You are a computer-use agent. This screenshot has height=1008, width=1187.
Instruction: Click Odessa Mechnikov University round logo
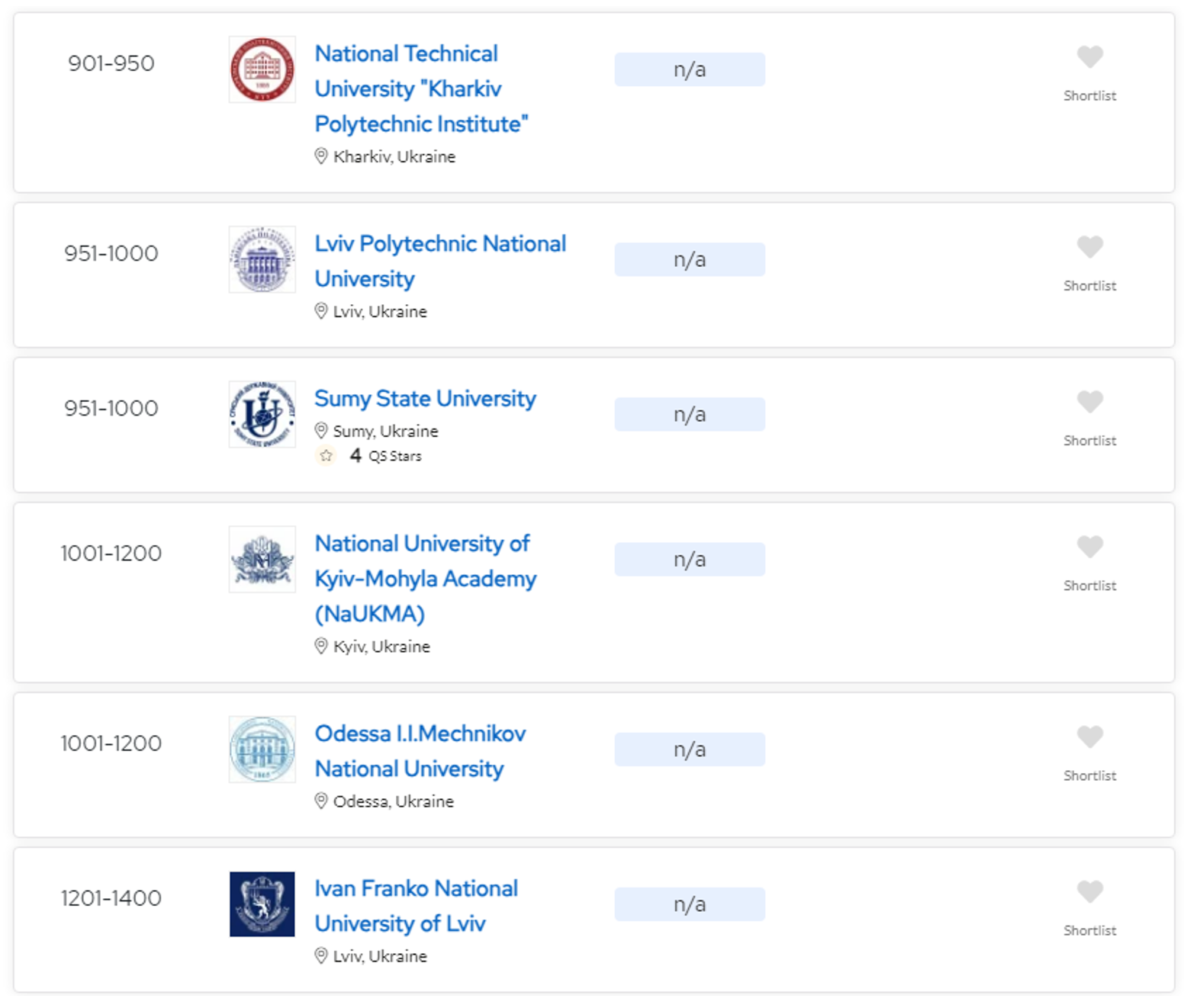pyautogui.click(x=262, y=749)
